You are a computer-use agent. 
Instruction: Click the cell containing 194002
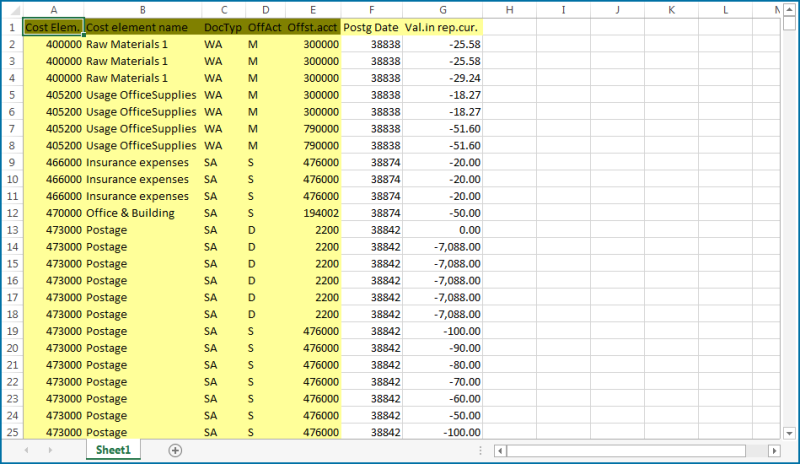pos(312,213)
